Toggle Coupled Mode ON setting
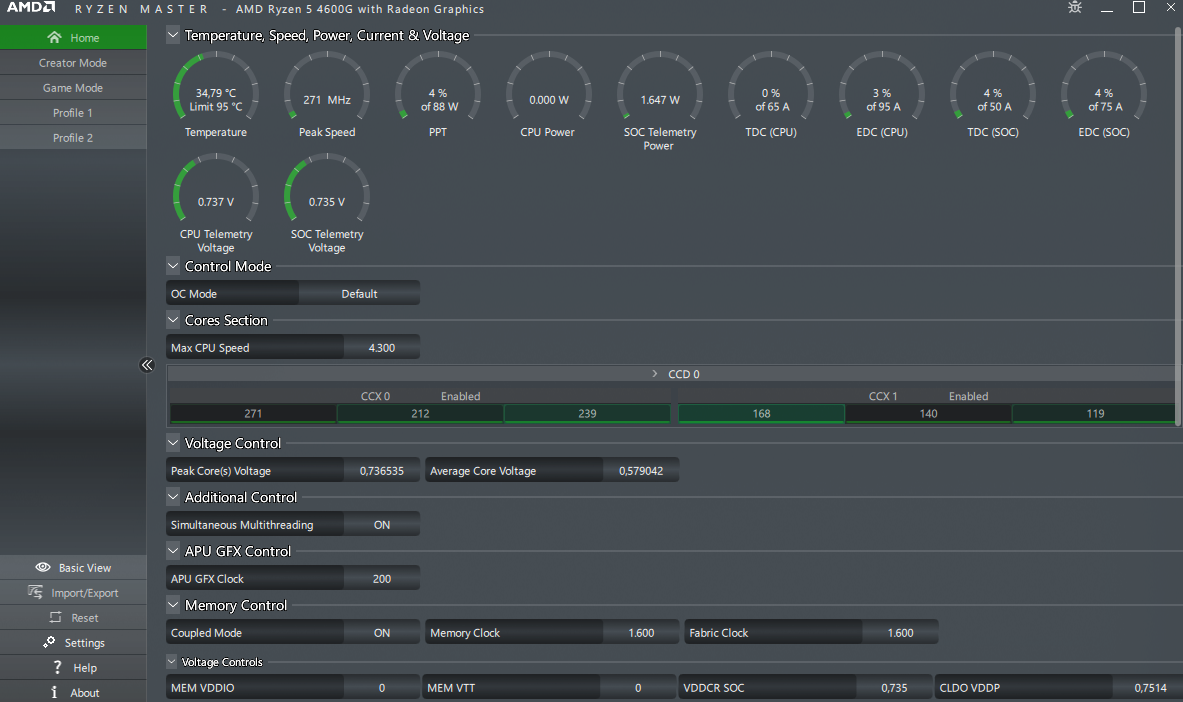Viewport: 1183px width, 702px height. tap(382, 633)
